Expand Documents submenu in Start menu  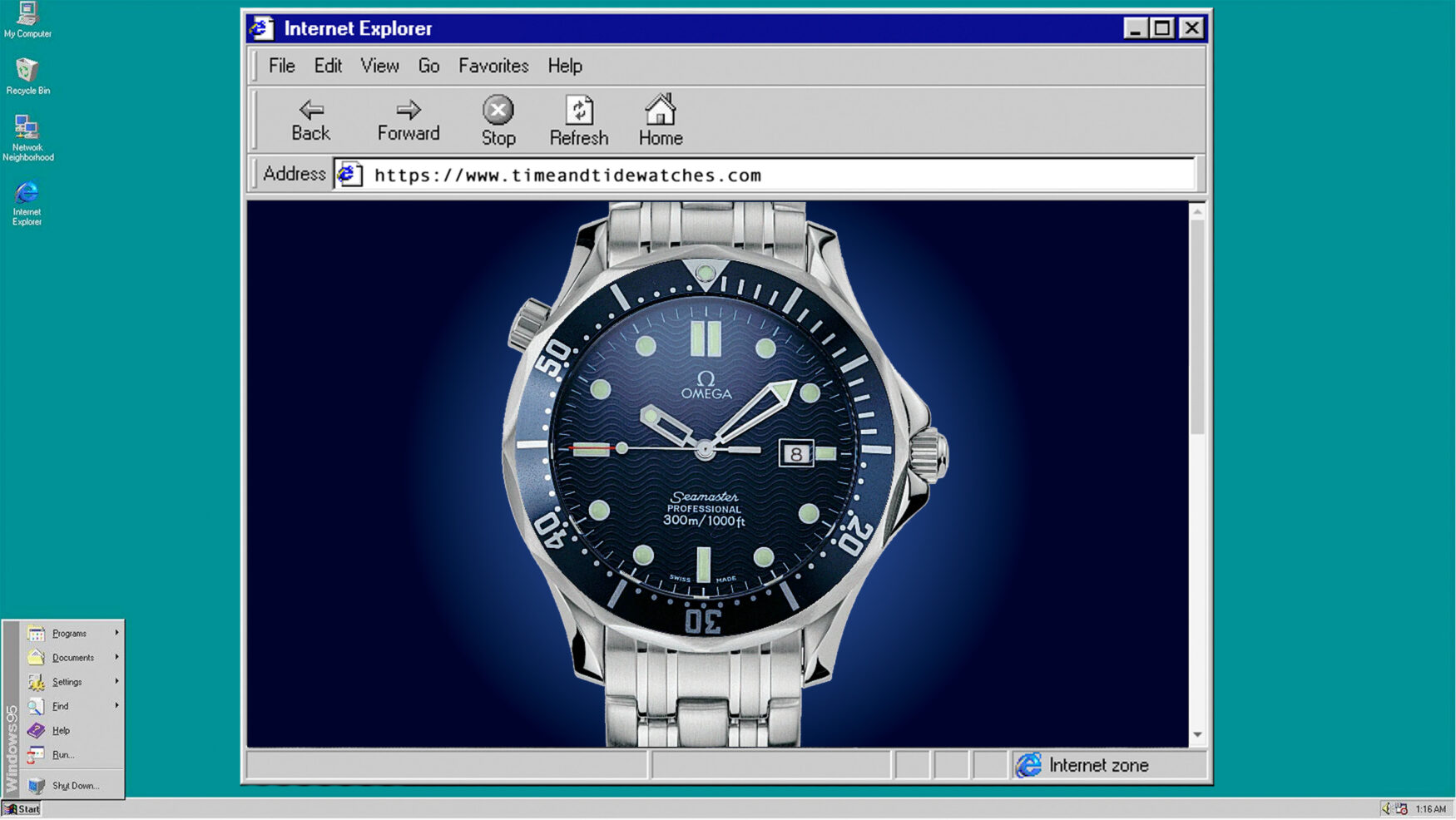(72, 657)
